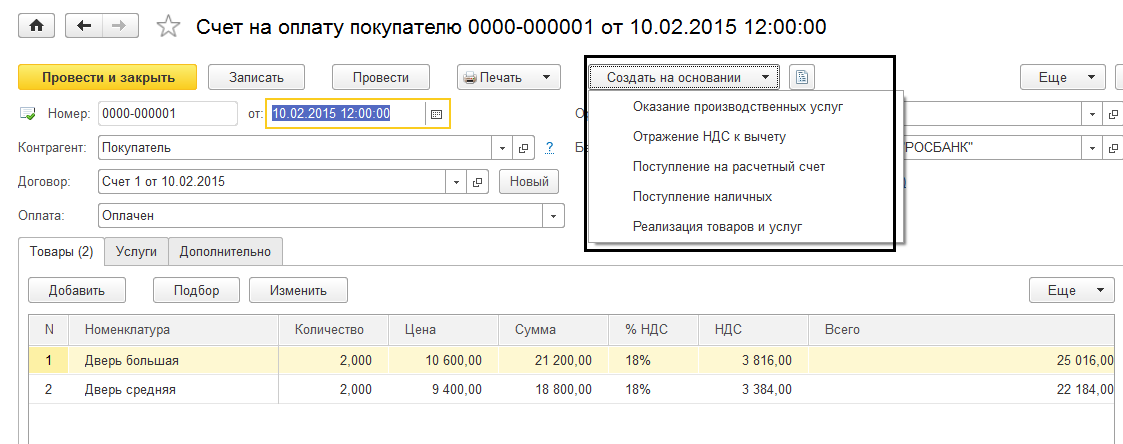Click the document report icon beside Создать на основании
Image resolution: width=1123 pixels, height=444 pixels.
803,77
